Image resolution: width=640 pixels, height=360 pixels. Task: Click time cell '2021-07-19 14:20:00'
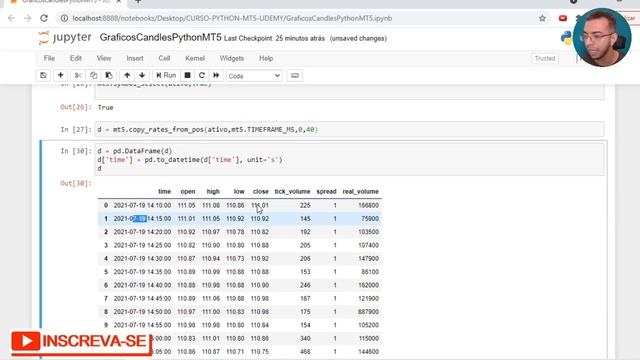coord(142,232)
